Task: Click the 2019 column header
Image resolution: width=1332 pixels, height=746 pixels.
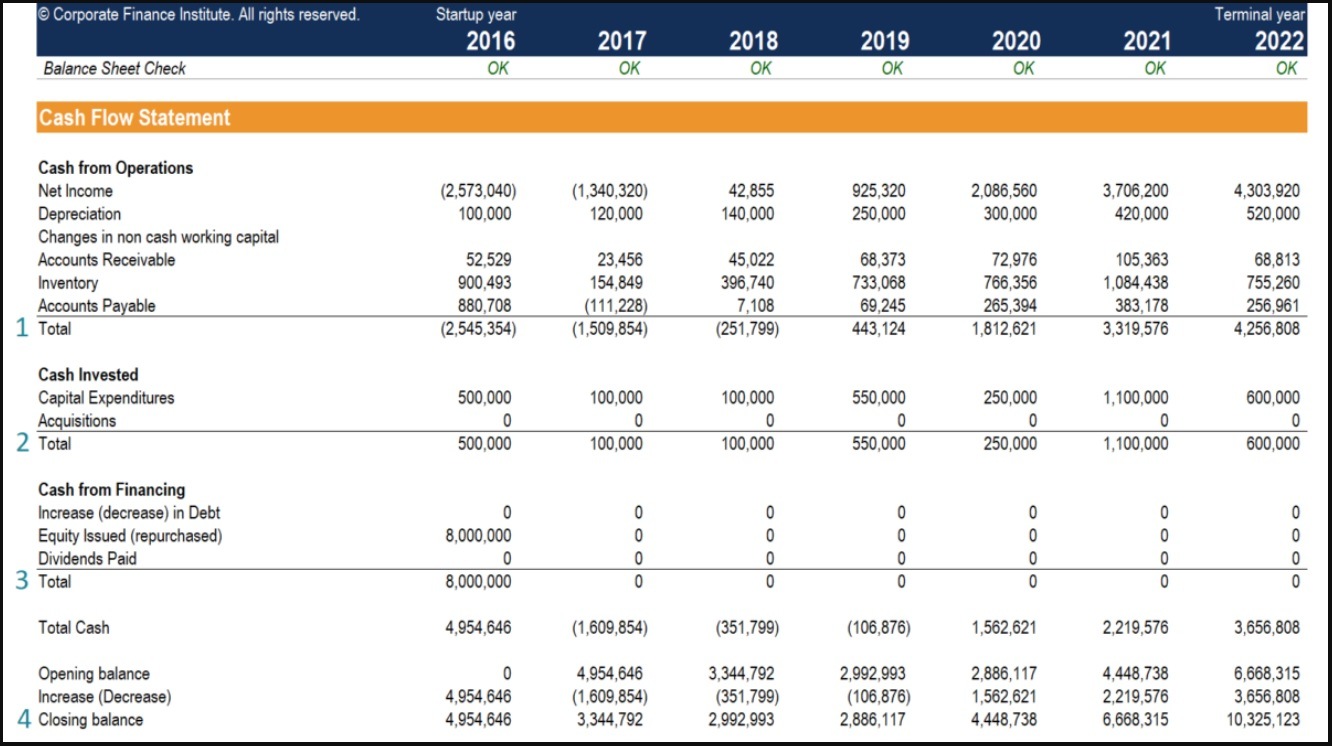Action: coord(884,40)
